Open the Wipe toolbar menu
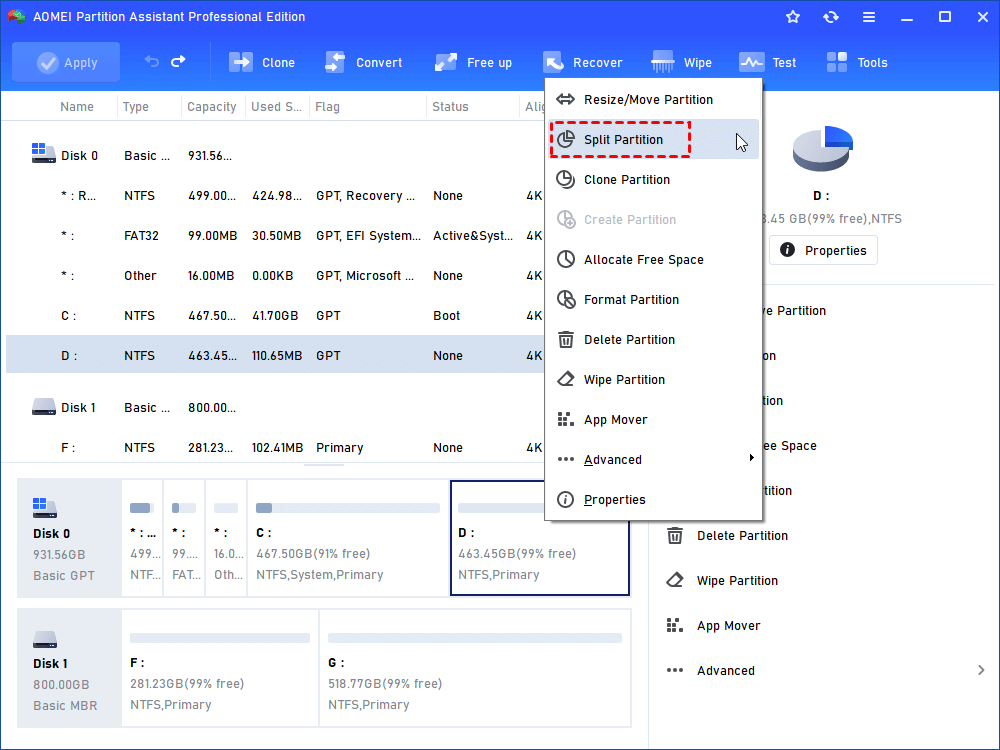1000x750 pixels. point(681,62)
